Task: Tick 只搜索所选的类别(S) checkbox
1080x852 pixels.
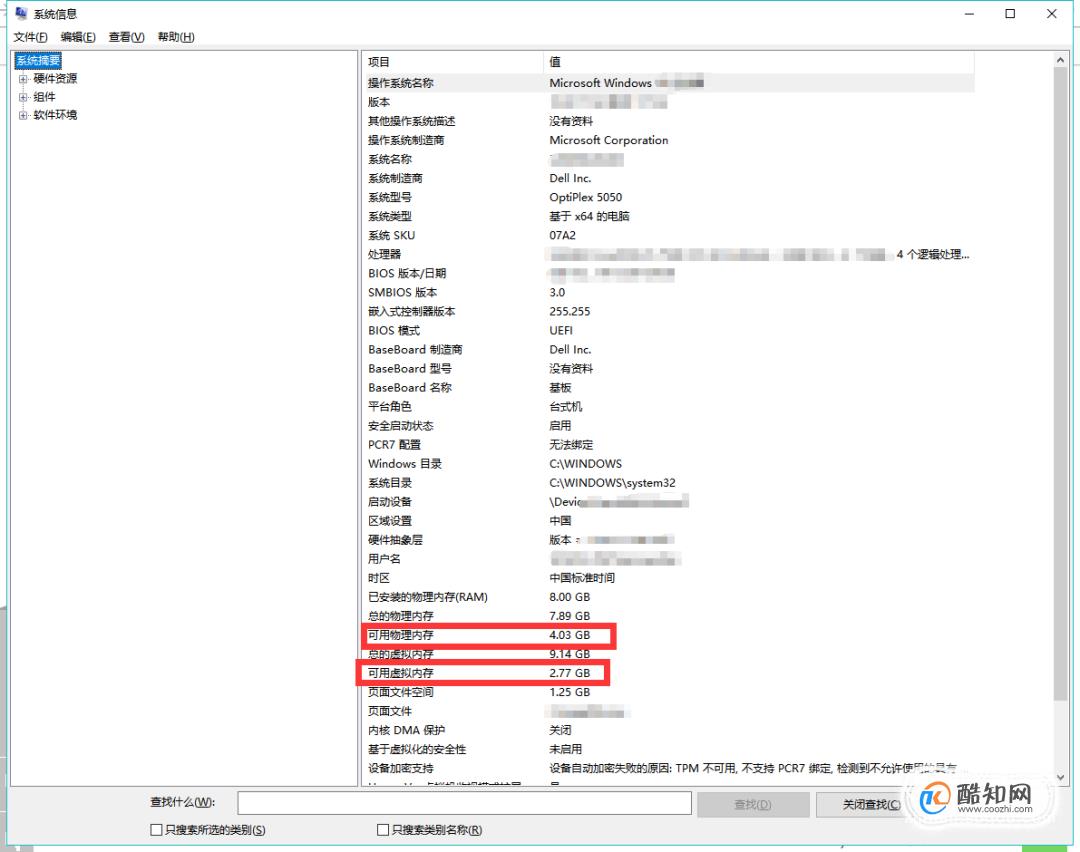Action: click(156, 830)
